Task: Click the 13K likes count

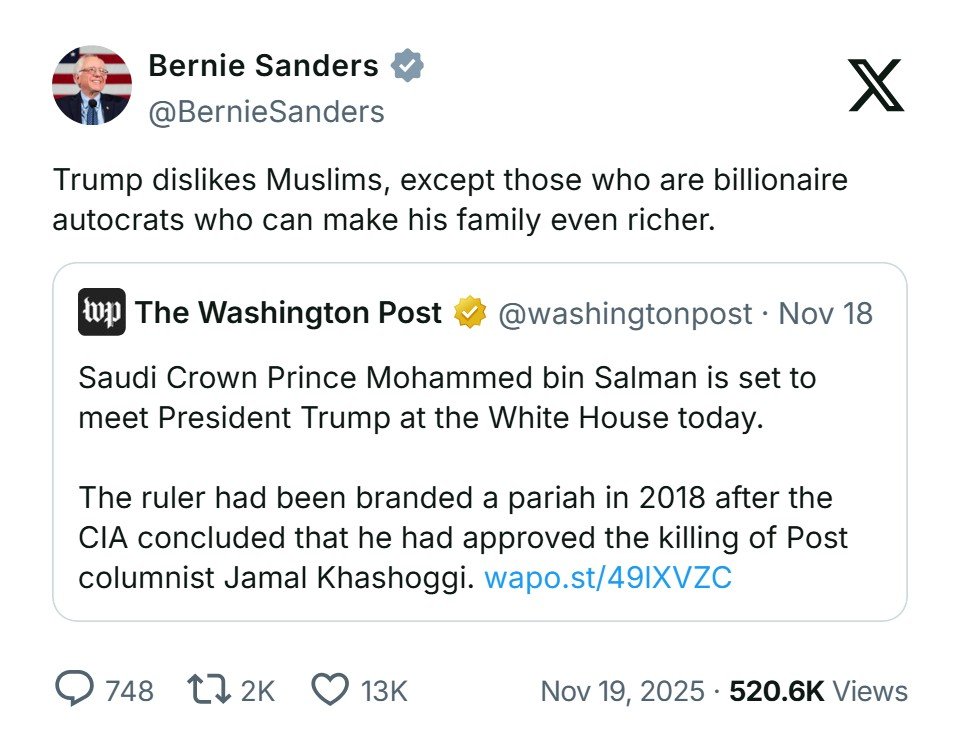Action: tap(384, 691)
